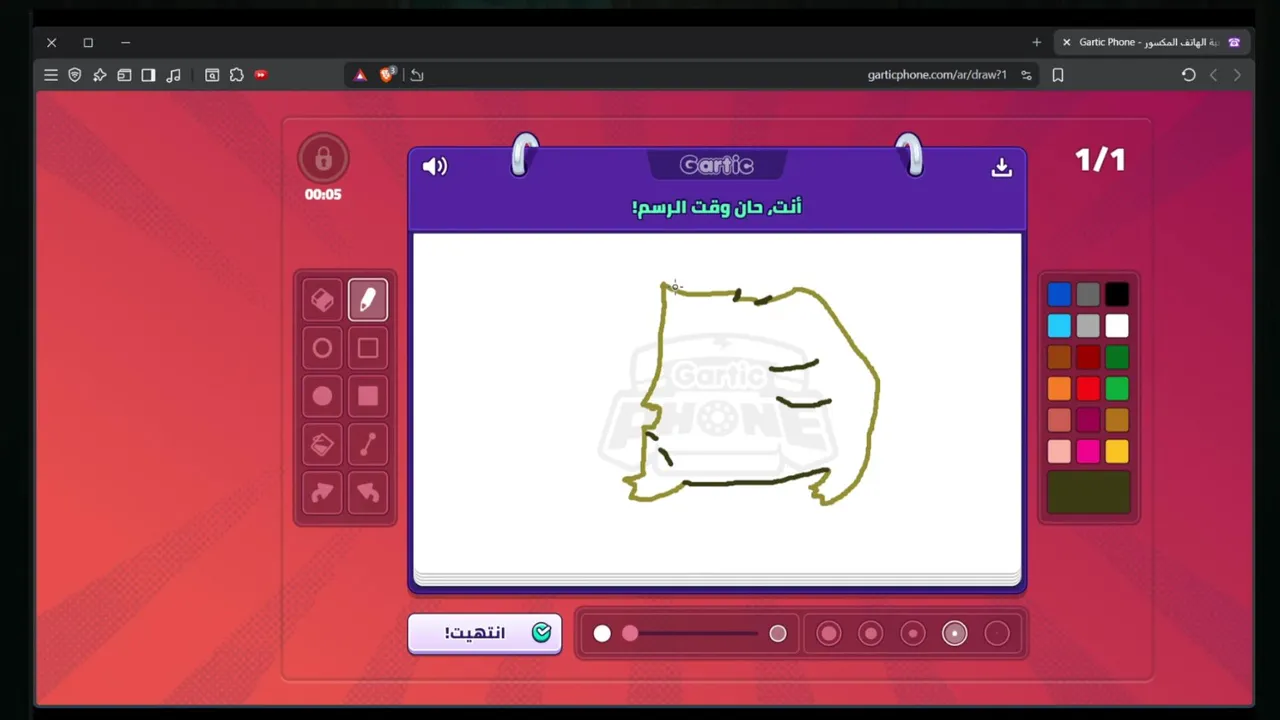Select the second-largest brush thickness

[871, 633]
